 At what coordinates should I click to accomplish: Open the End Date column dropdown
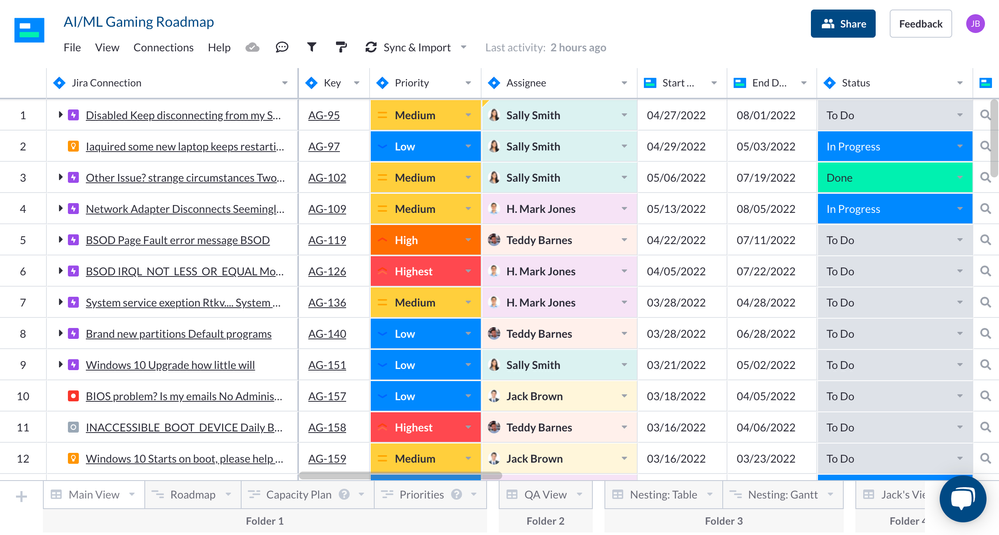pyautogui.click(x=804, y=83)
